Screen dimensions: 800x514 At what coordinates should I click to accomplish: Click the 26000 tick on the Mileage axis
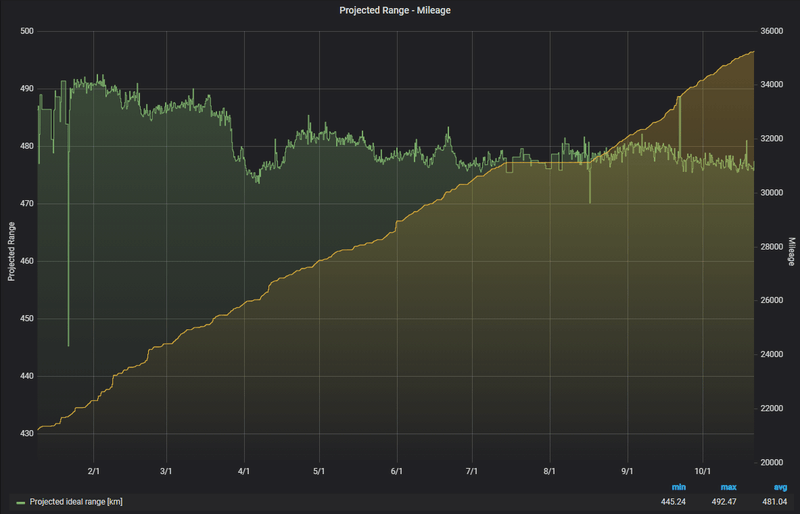[771, 301]
